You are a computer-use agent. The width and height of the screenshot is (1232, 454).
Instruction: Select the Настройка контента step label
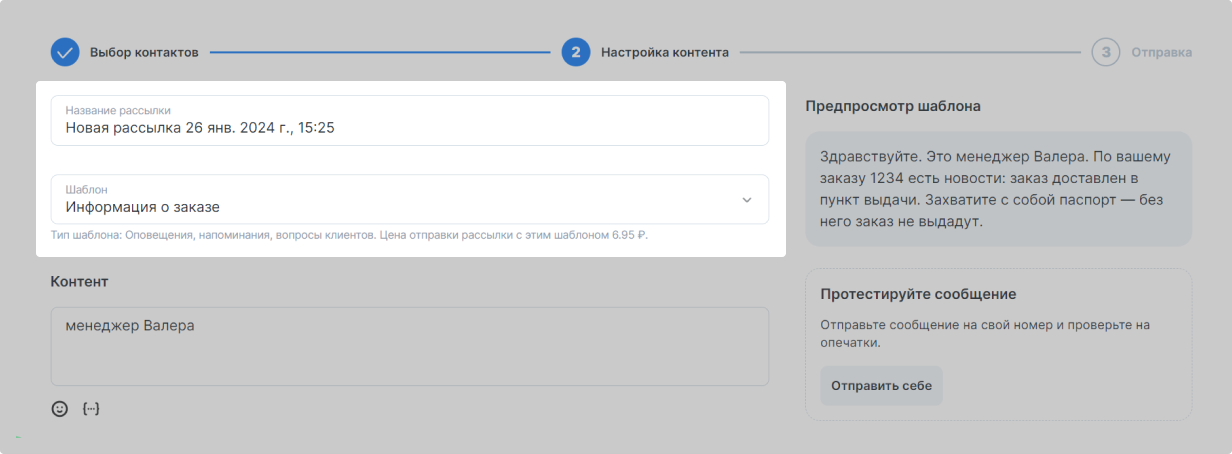tap(664, 52)
